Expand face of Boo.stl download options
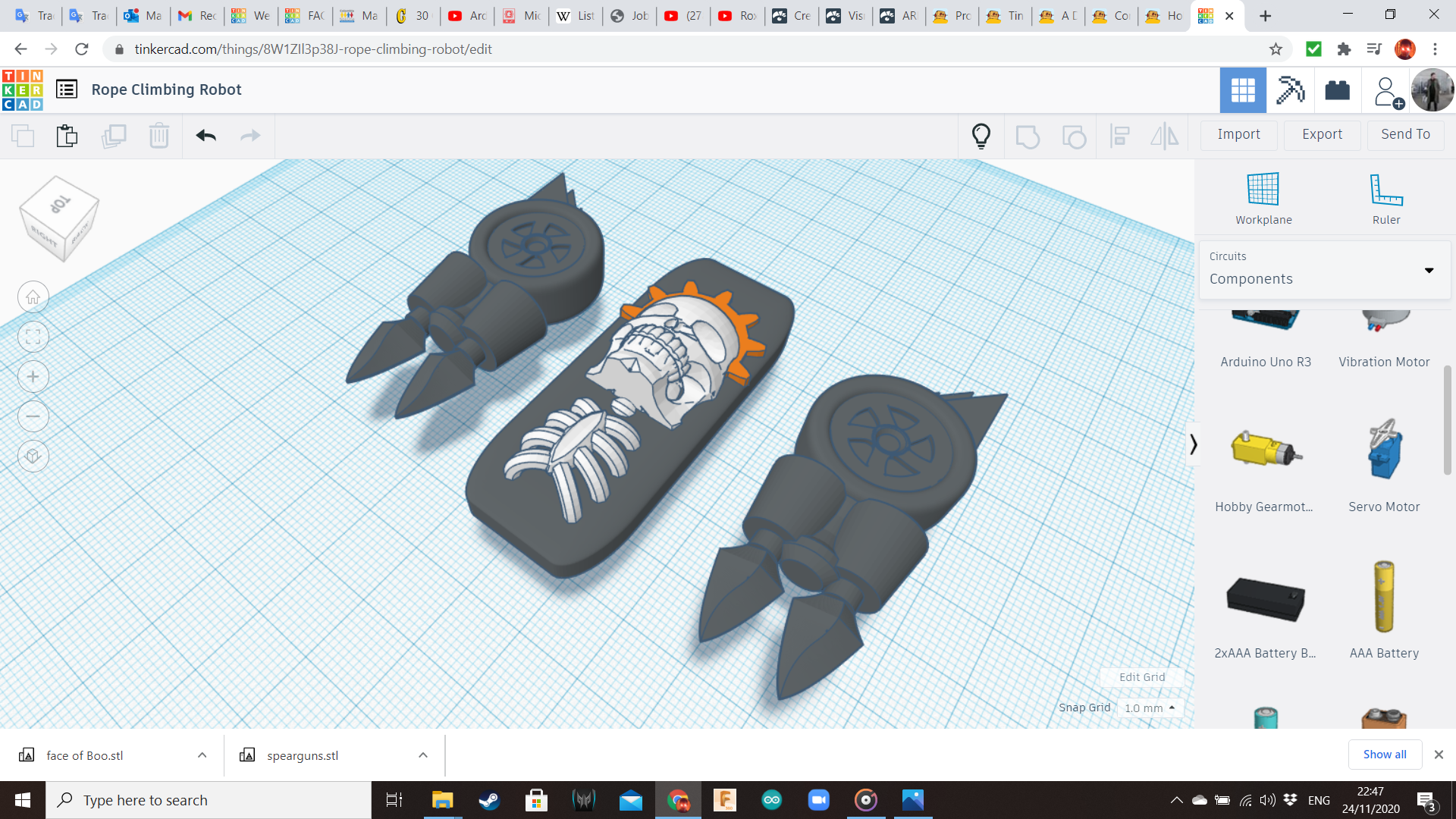 pos(202,755)
